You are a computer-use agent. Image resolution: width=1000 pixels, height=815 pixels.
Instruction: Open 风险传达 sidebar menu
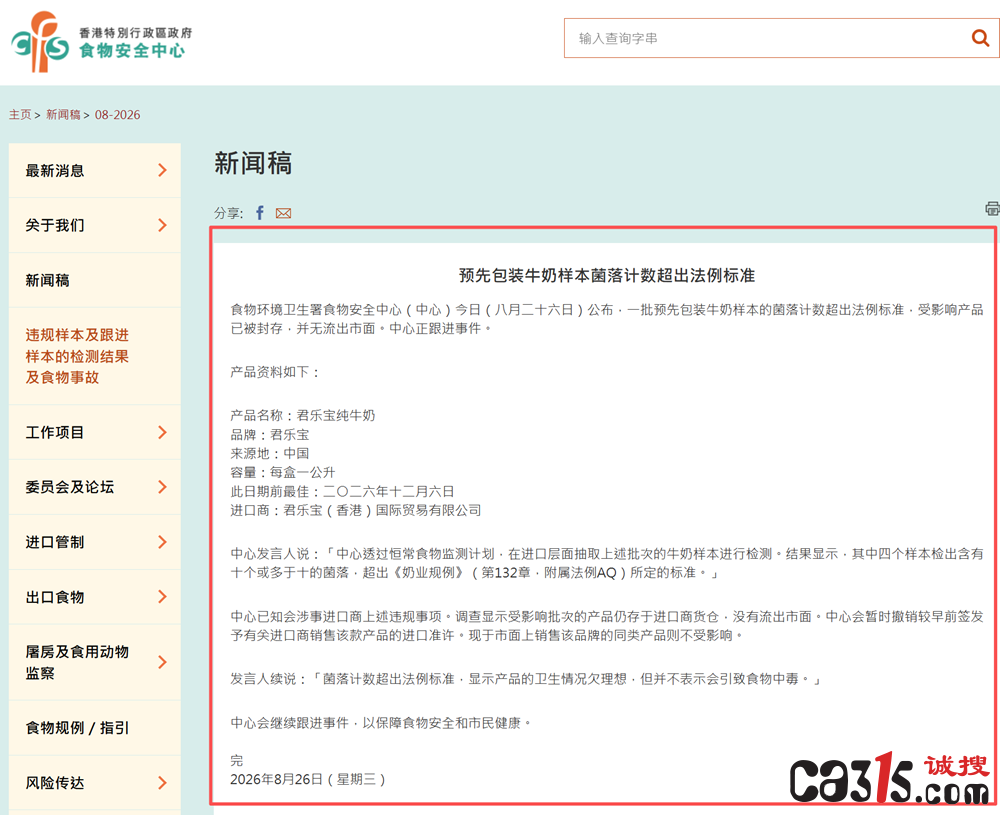pyautogui.click(x=94, y=782)
